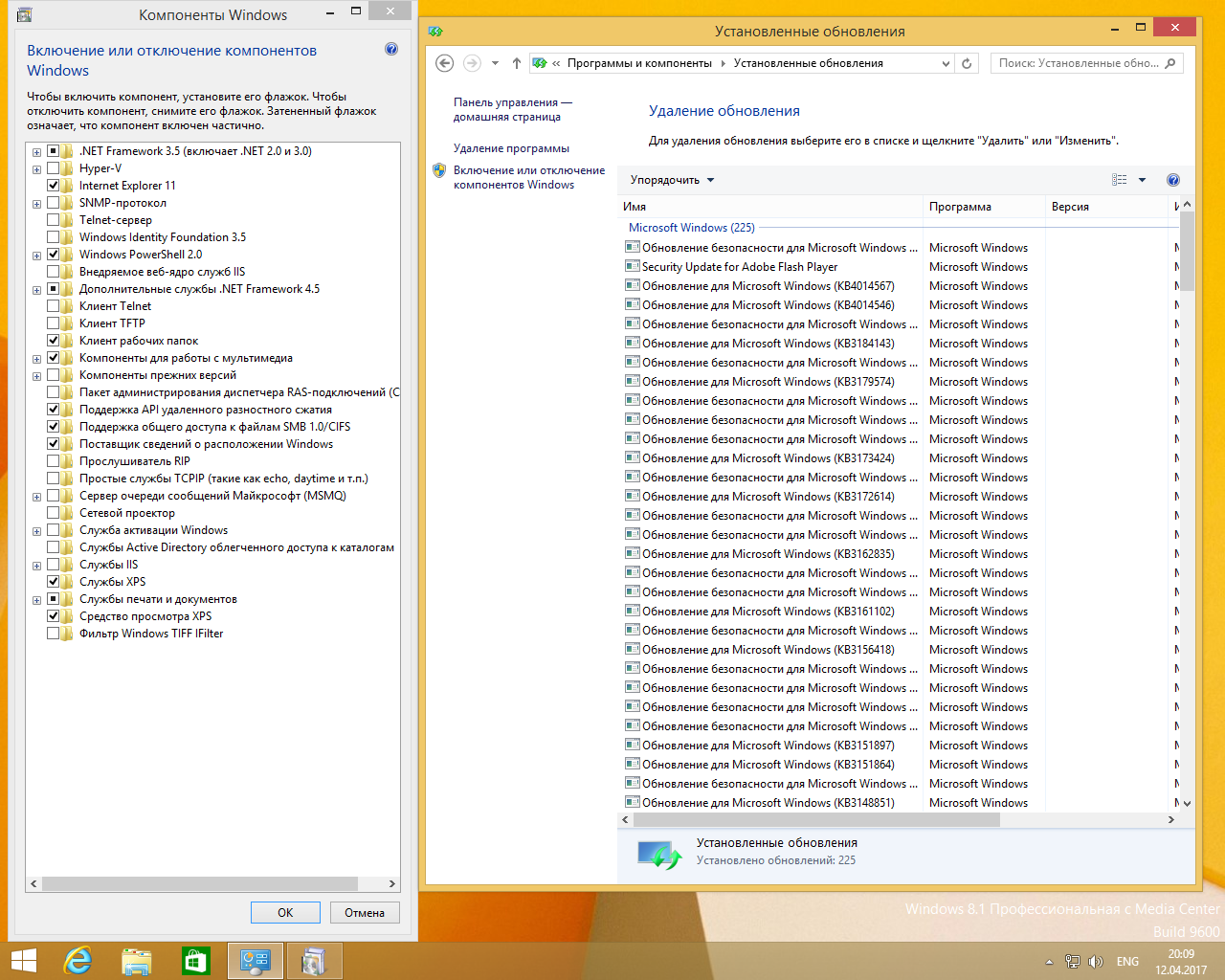Click the Back arrow in Установленные обновления window
This screenshot has width=1225, height=980.
click(x=444, y=63)
